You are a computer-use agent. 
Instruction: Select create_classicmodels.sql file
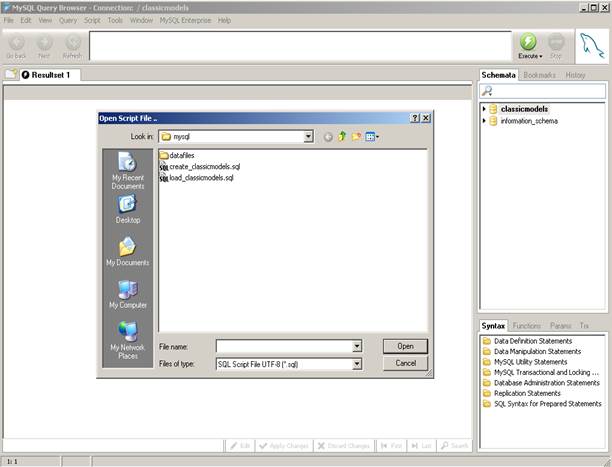coord(200,167)
